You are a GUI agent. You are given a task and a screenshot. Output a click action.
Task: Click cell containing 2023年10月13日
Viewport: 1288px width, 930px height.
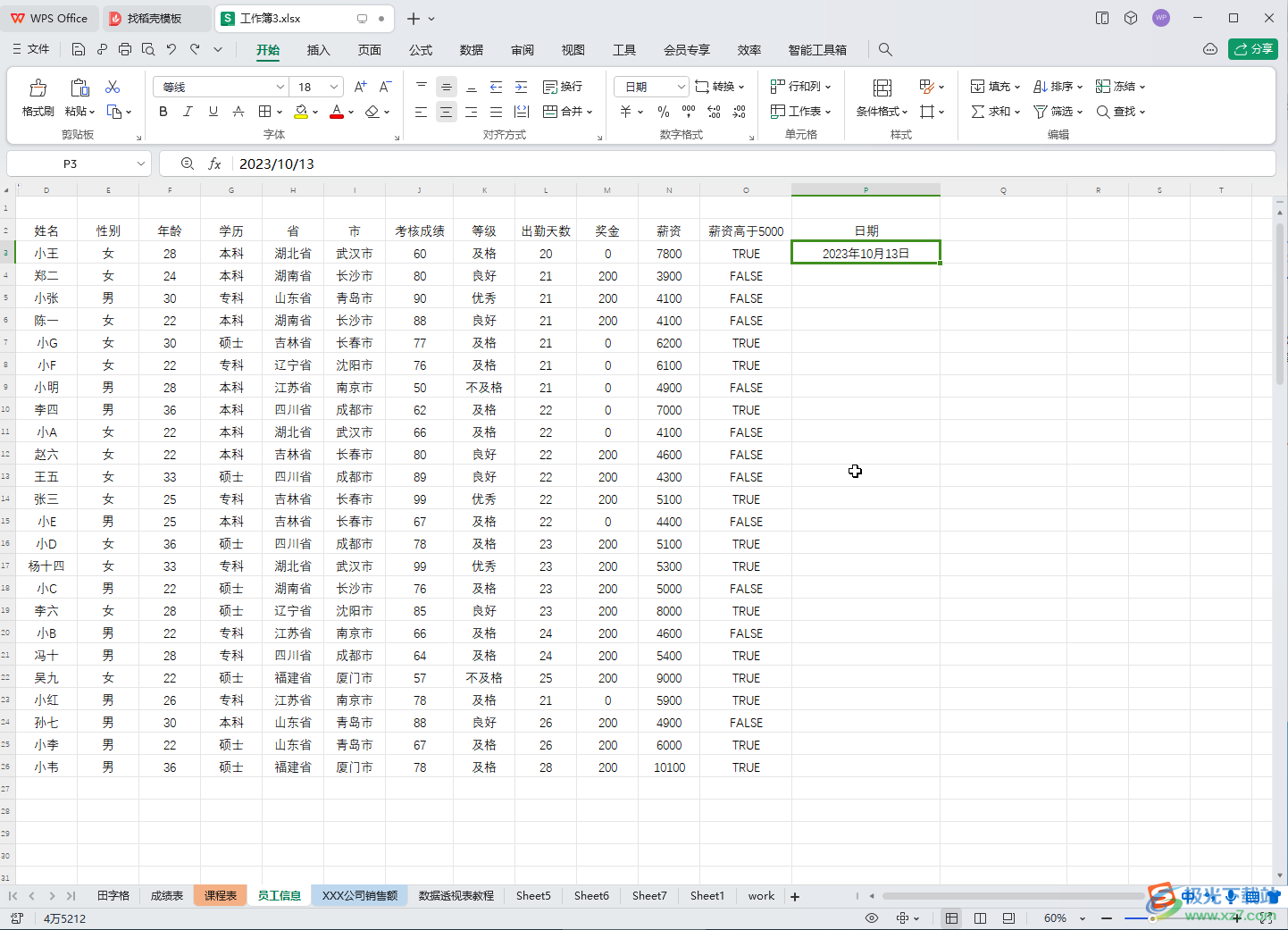click(x=866, y=254)
